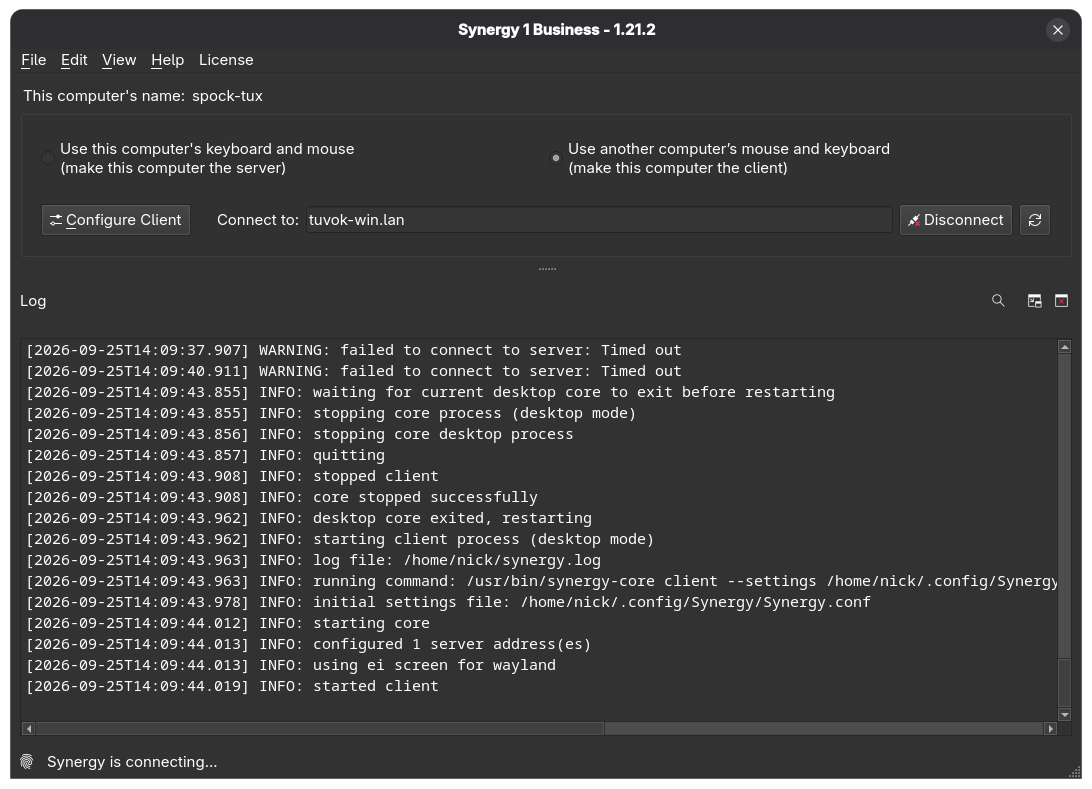Click the log's vertical scrollbar down arrow

tap(1064, 714)
